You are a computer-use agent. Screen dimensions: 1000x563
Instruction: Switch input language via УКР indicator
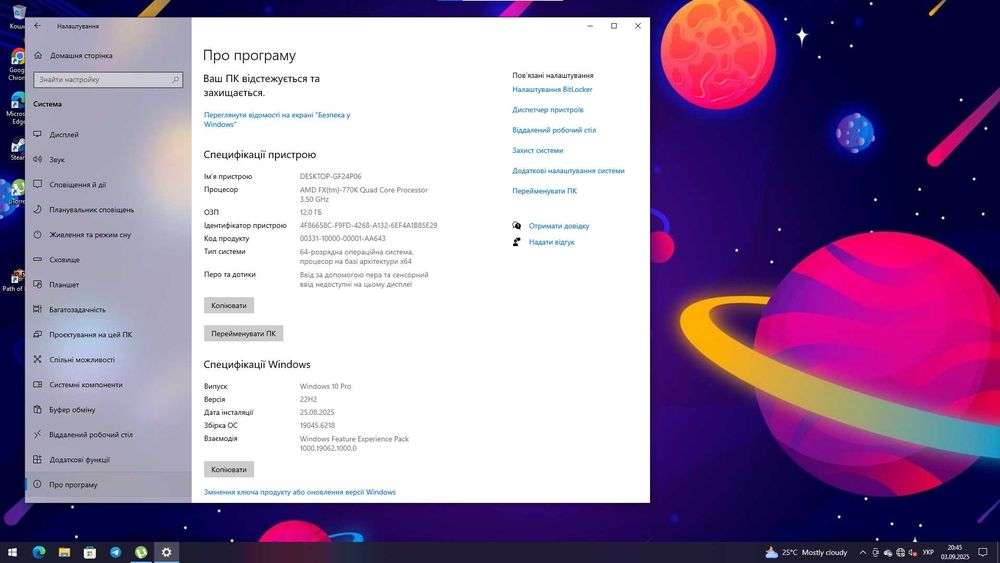click(928, 552)
